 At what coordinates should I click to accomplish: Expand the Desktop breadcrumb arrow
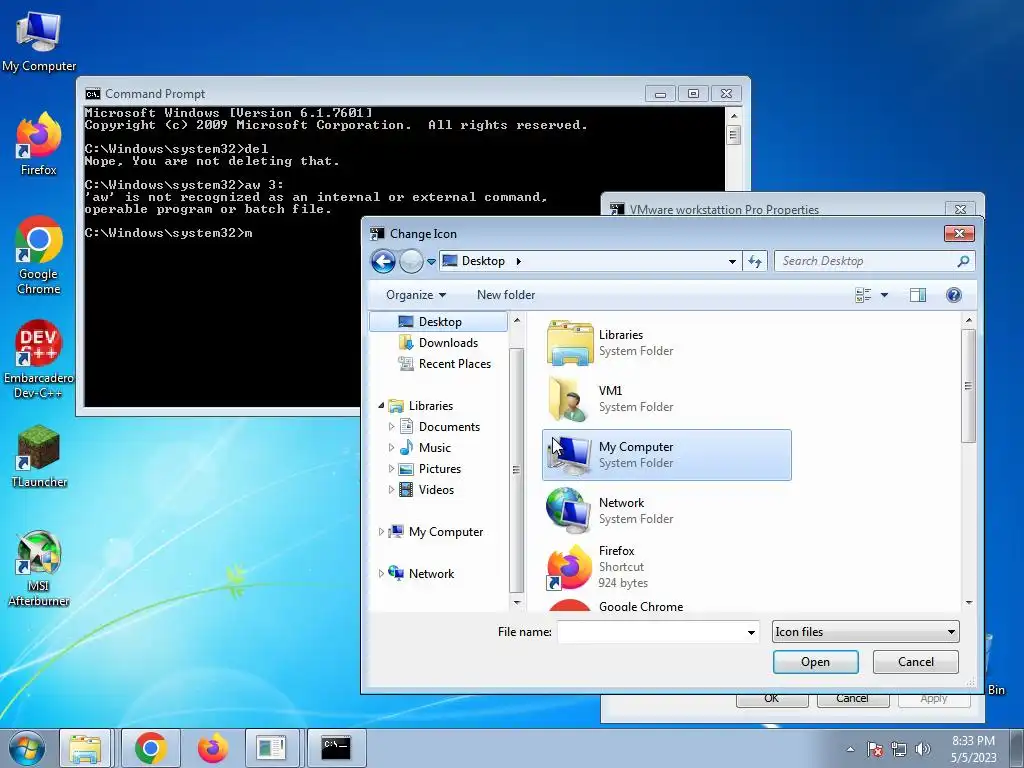519,261
